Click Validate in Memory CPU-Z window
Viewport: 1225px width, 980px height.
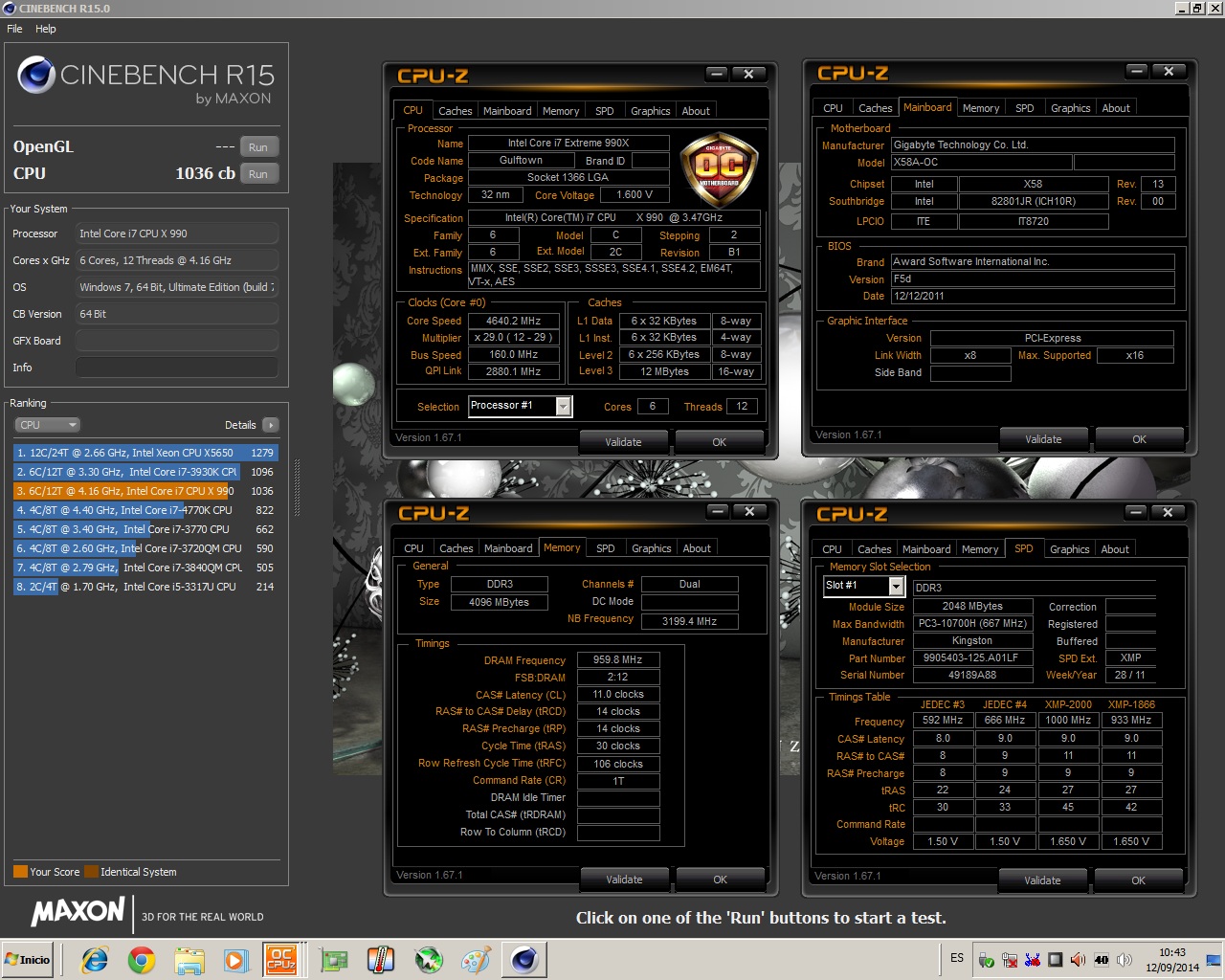(x=625, y=880)
